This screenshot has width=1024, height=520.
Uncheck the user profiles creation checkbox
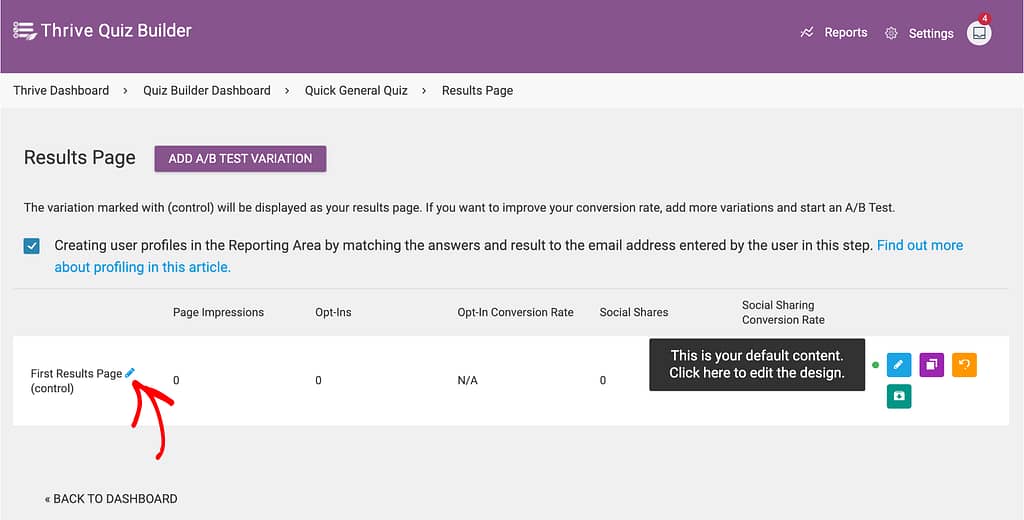tap(31, 246)
